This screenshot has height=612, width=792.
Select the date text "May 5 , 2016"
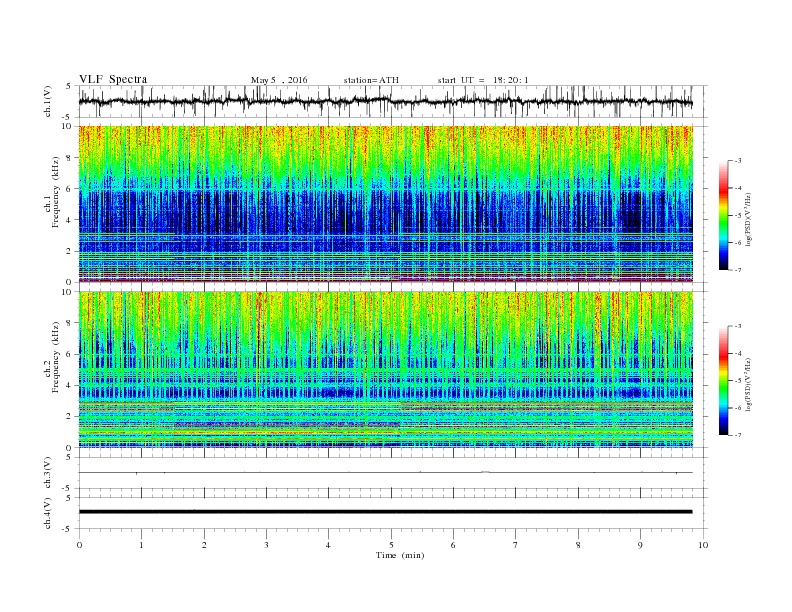pyautogui.click(x=279, y=80)
